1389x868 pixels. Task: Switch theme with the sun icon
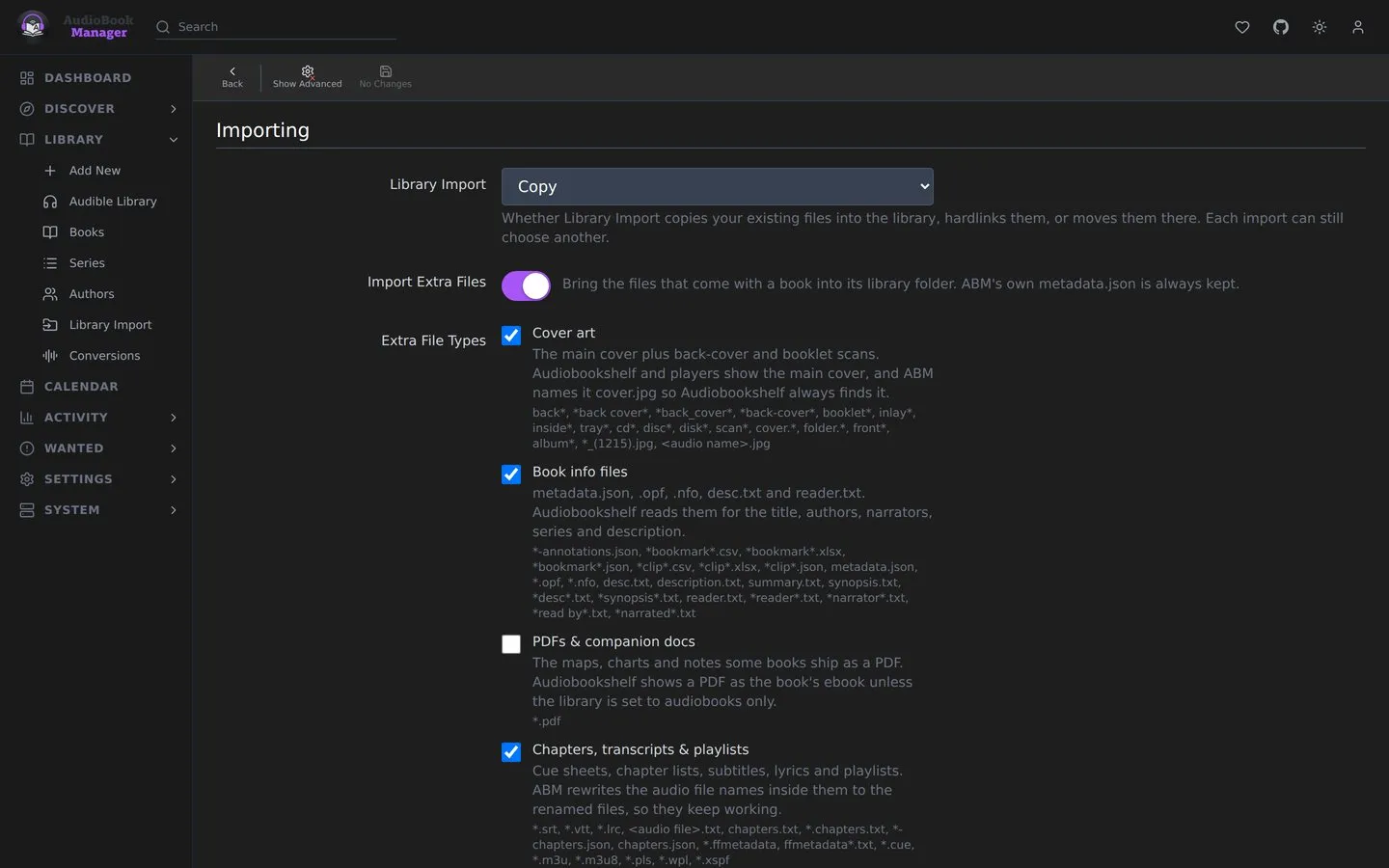coord(1320,27)
